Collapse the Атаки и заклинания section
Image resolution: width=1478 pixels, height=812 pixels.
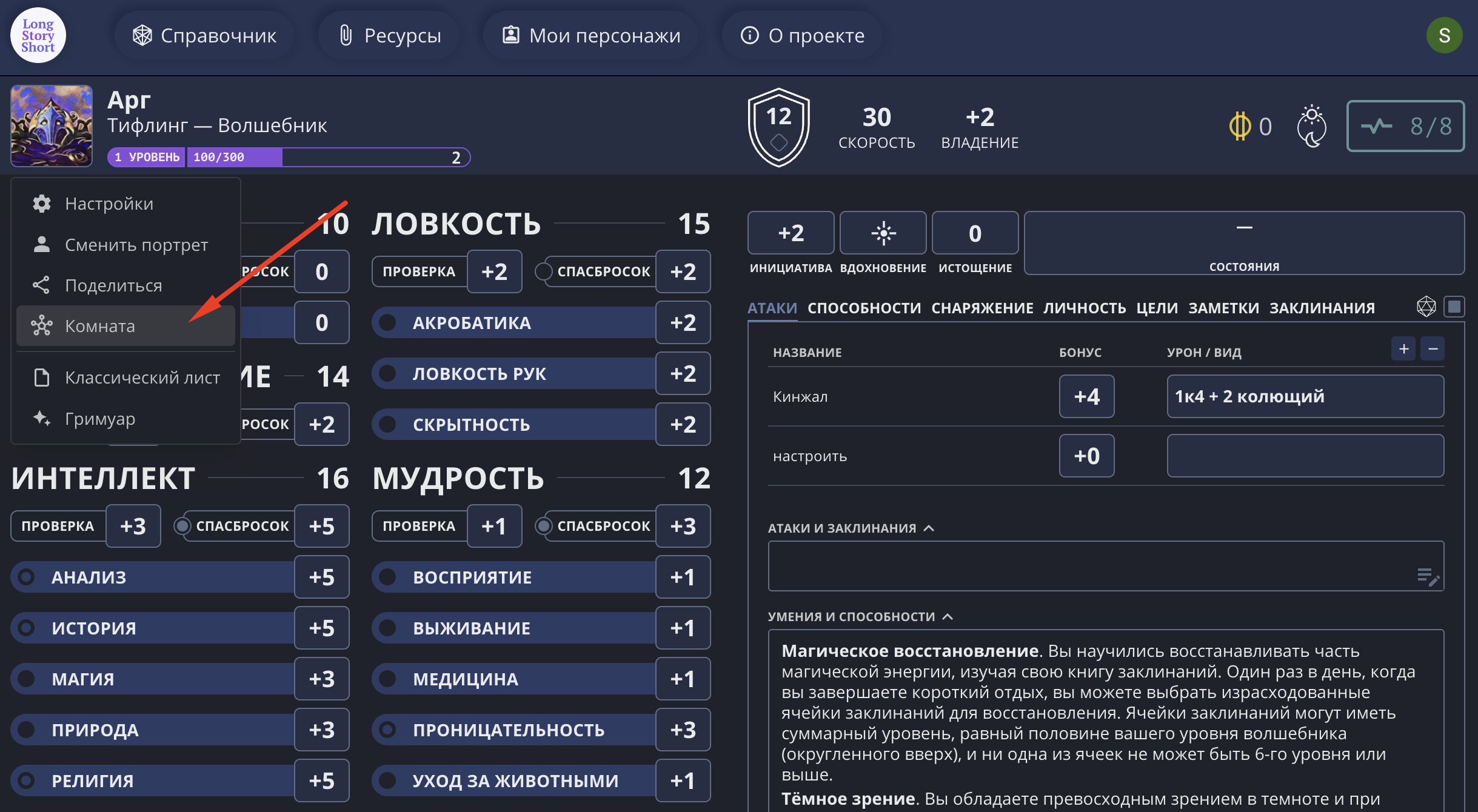(929, 528)
